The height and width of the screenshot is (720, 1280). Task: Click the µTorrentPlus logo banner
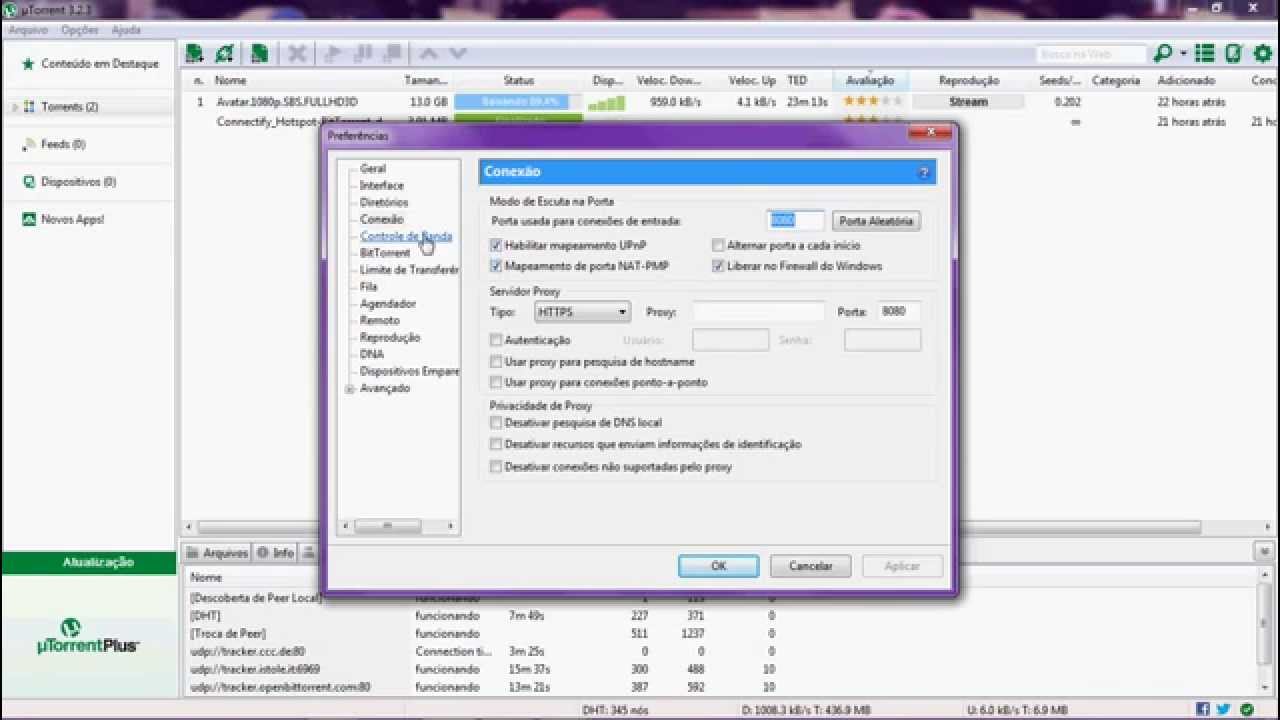[88, 636]
